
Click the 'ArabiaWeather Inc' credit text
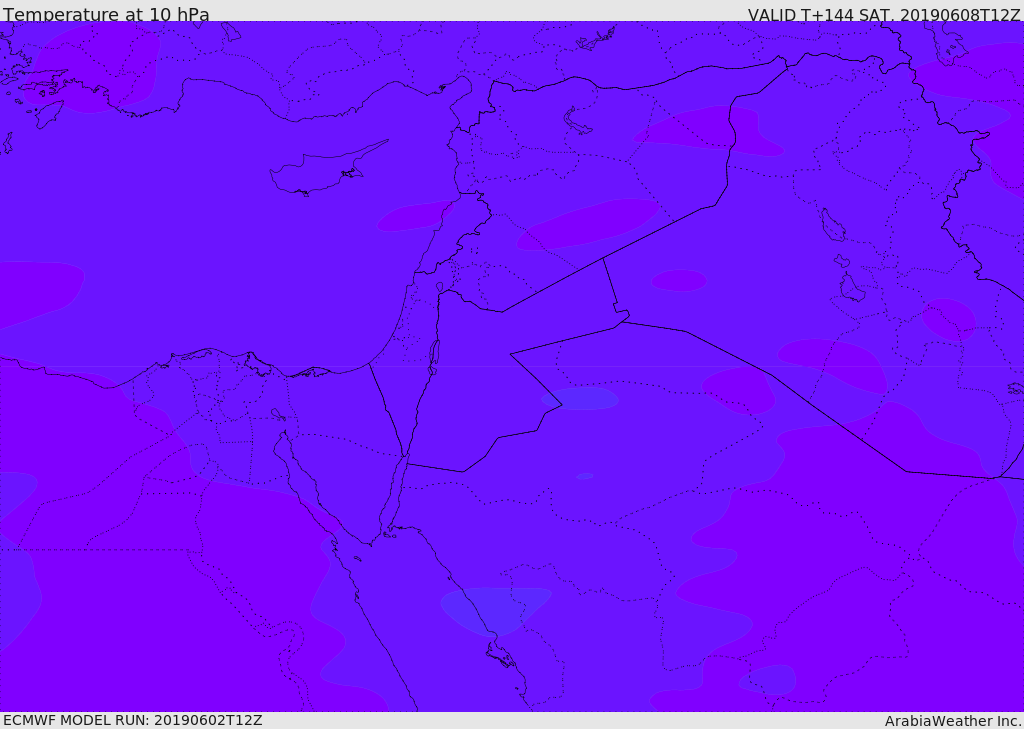point(953,721)
